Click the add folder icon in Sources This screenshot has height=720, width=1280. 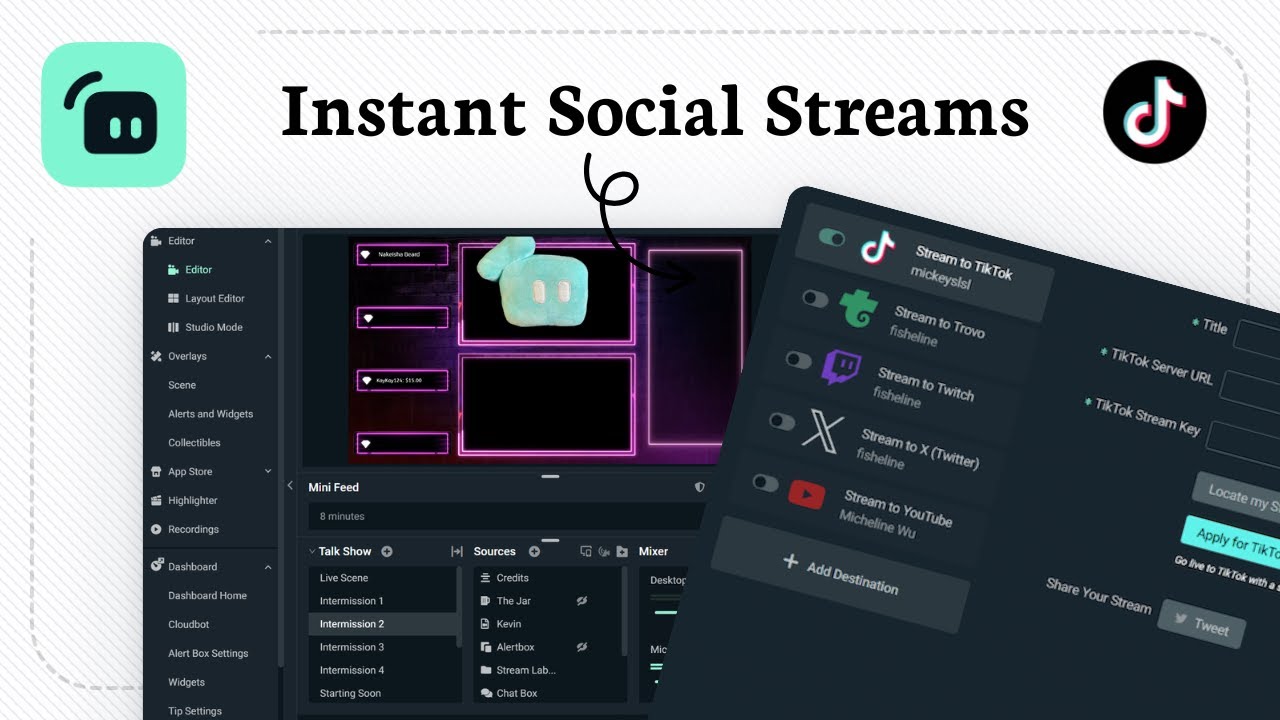[622, 551]
